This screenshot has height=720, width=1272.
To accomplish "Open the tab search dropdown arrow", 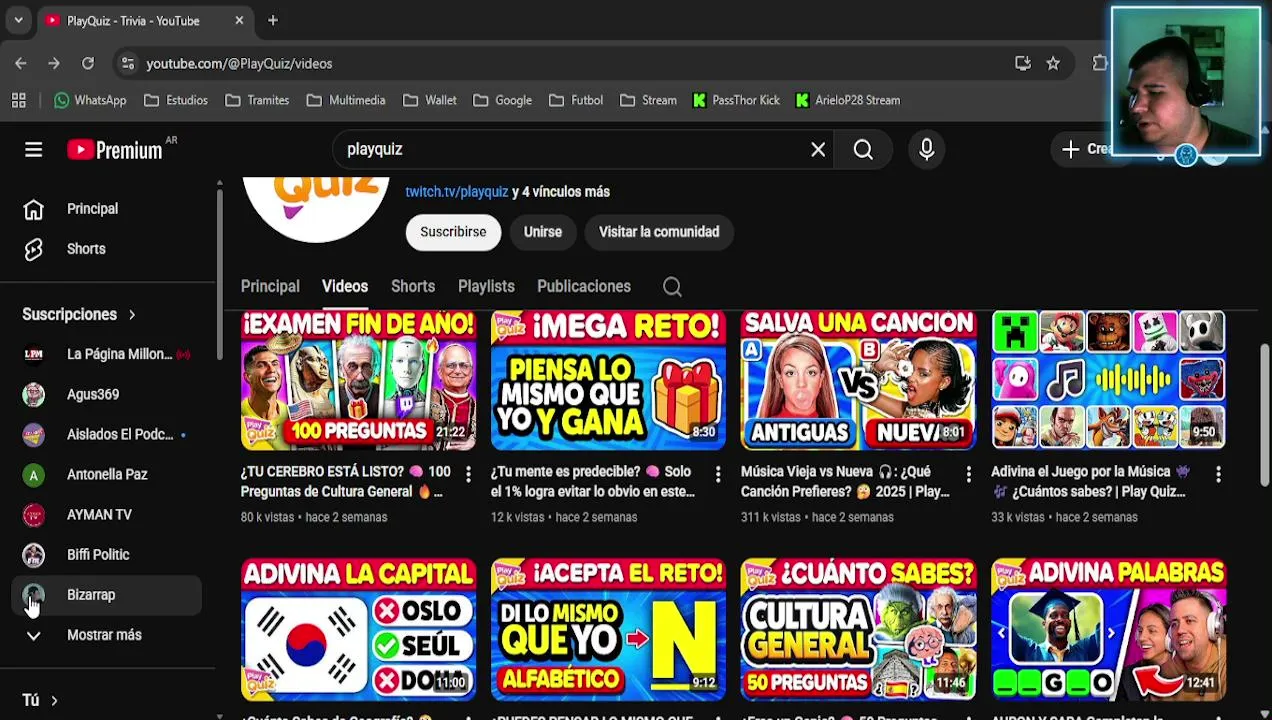I will [x=18, y=20].
